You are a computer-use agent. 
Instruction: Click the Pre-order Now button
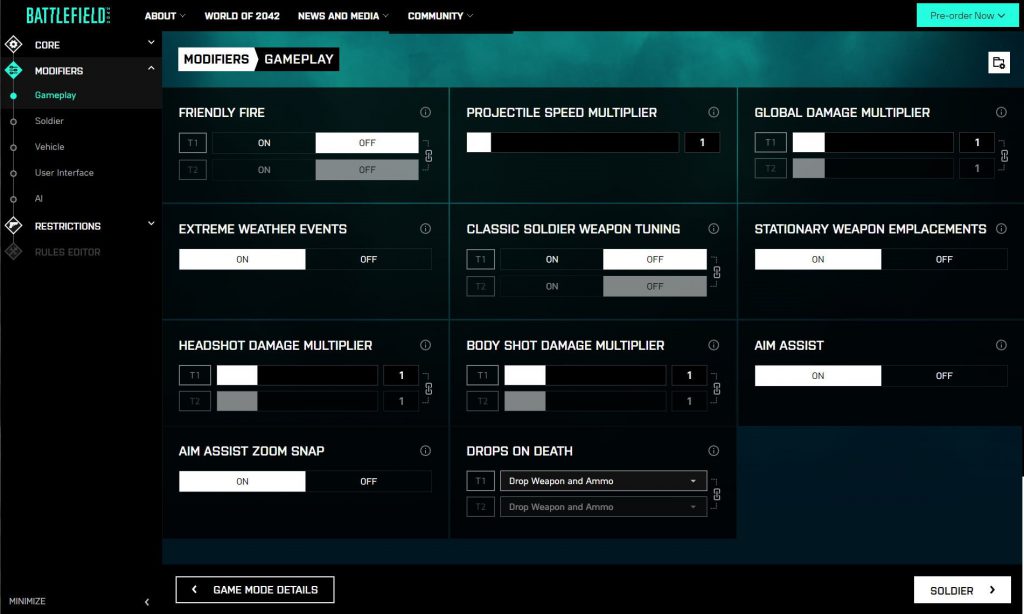coord(967,16)
